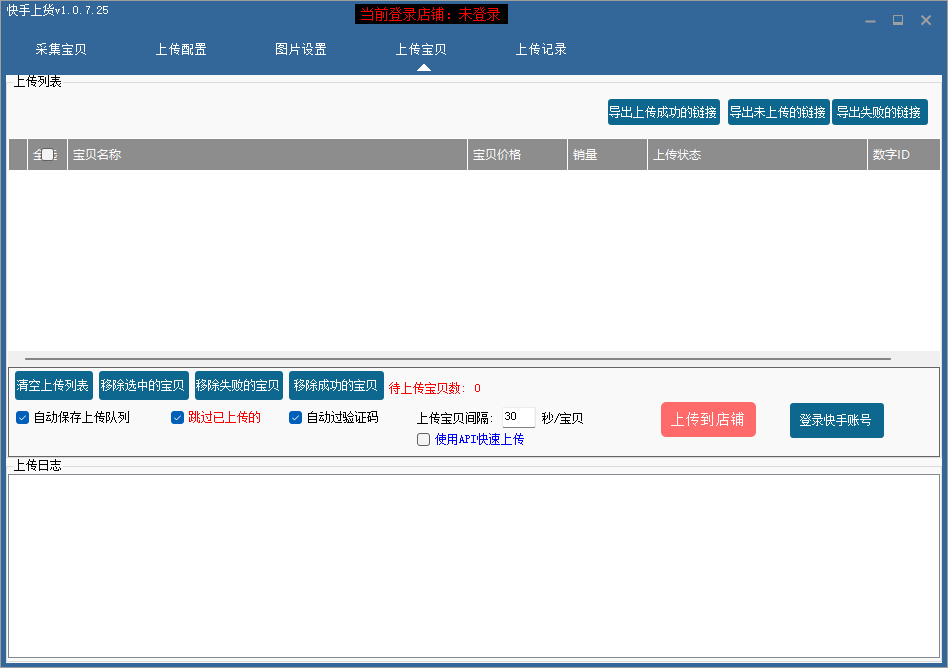Click the 上传宝贝间隔 seconds input field
Screen dimensions: 948x668
(518, 418)
